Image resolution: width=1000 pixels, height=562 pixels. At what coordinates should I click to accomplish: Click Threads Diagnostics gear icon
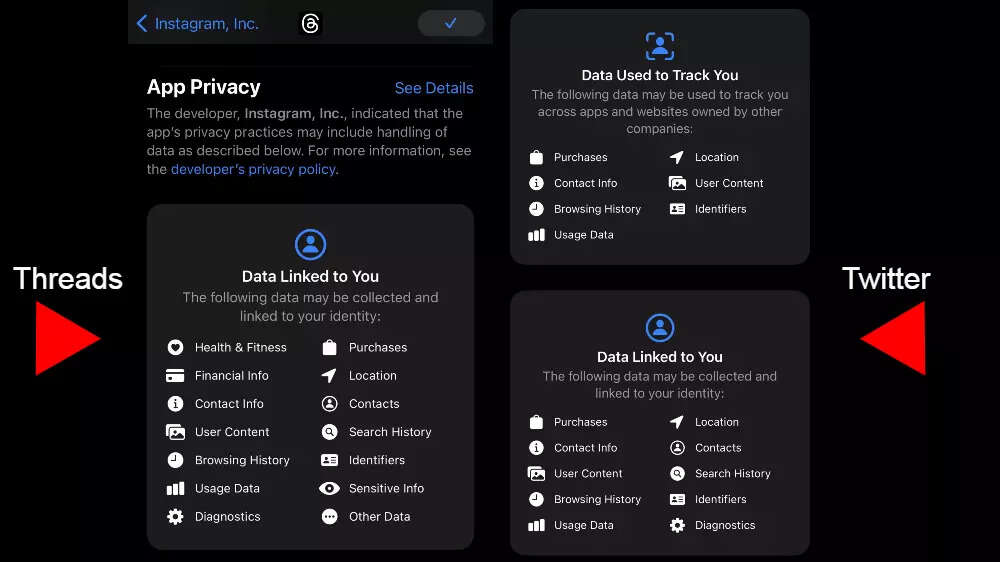coord(175,517)
